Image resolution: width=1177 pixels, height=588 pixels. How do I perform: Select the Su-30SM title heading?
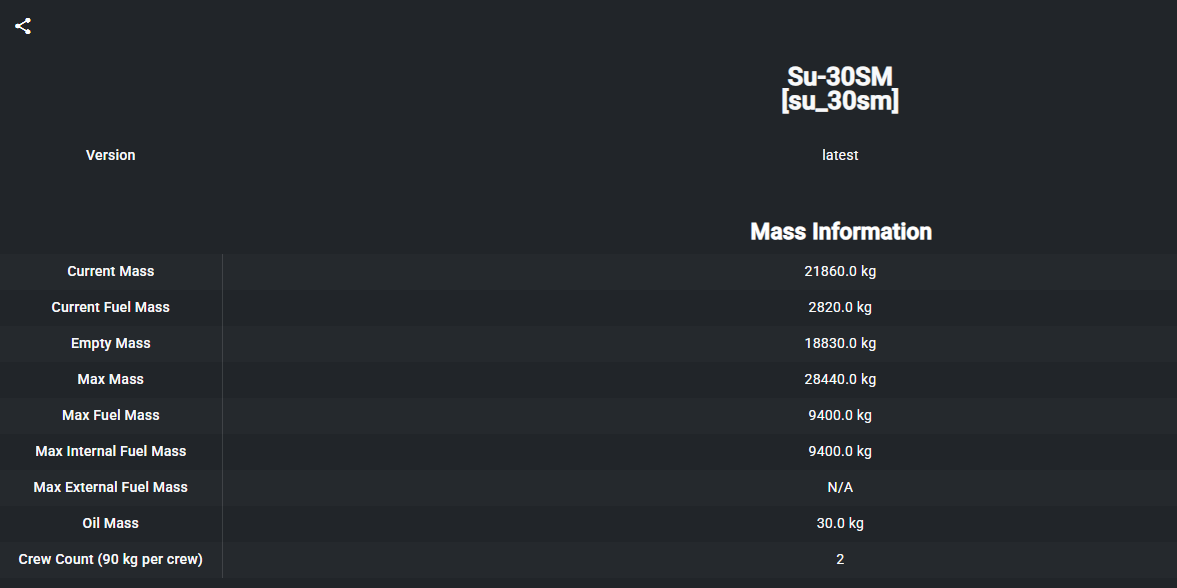840,88
